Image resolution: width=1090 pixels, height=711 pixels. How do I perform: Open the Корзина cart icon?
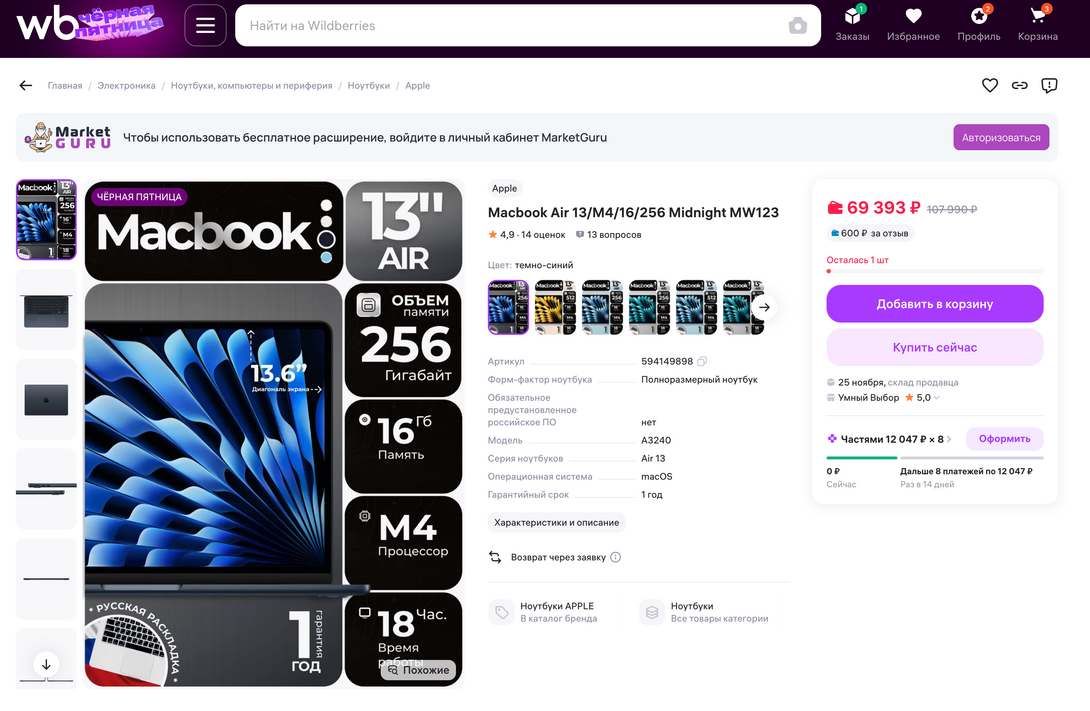point(1038,24)
